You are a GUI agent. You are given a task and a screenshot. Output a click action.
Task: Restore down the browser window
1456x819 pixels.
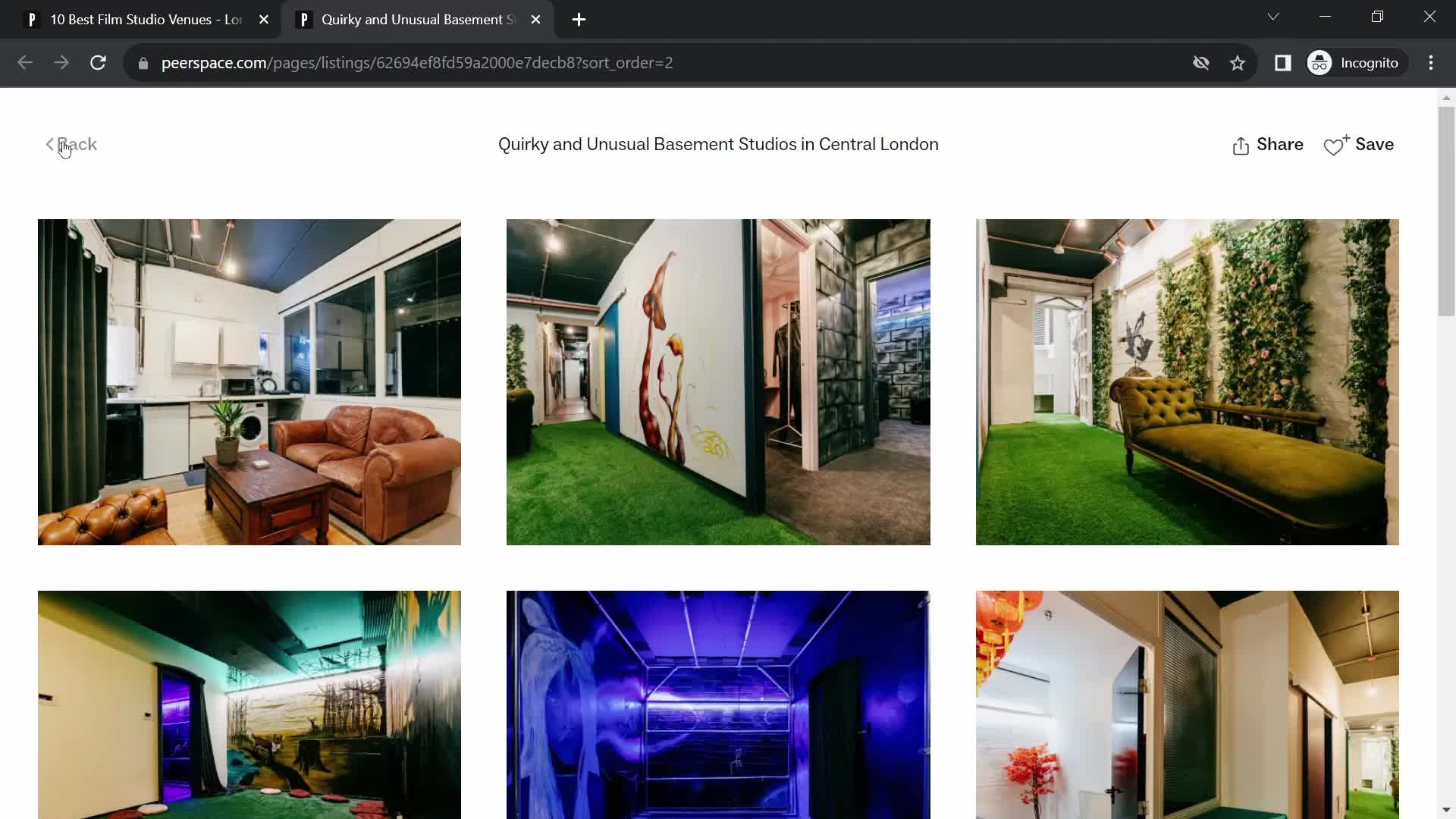pyautogui.click(x=1378, y=17)
